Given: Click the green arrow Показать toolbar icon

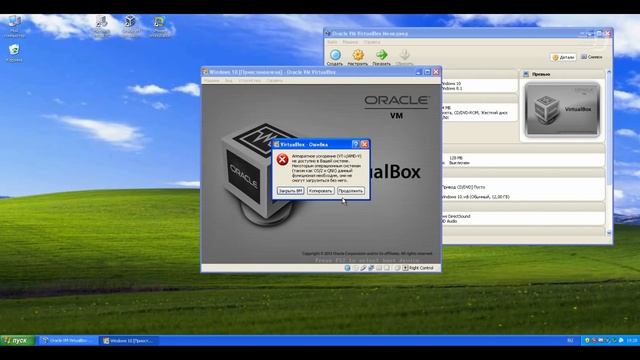Looking at the screenshot, I should point(382,55).
